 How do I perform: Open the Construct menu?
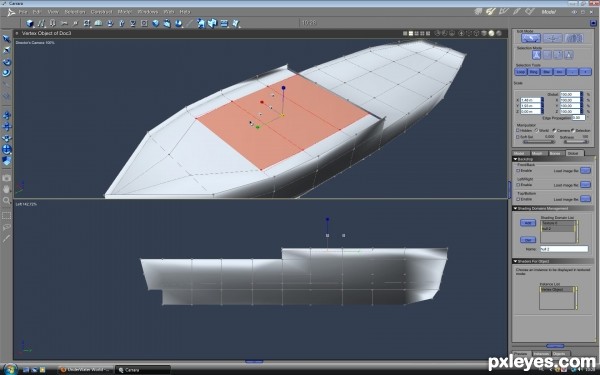tap(101, 12)
